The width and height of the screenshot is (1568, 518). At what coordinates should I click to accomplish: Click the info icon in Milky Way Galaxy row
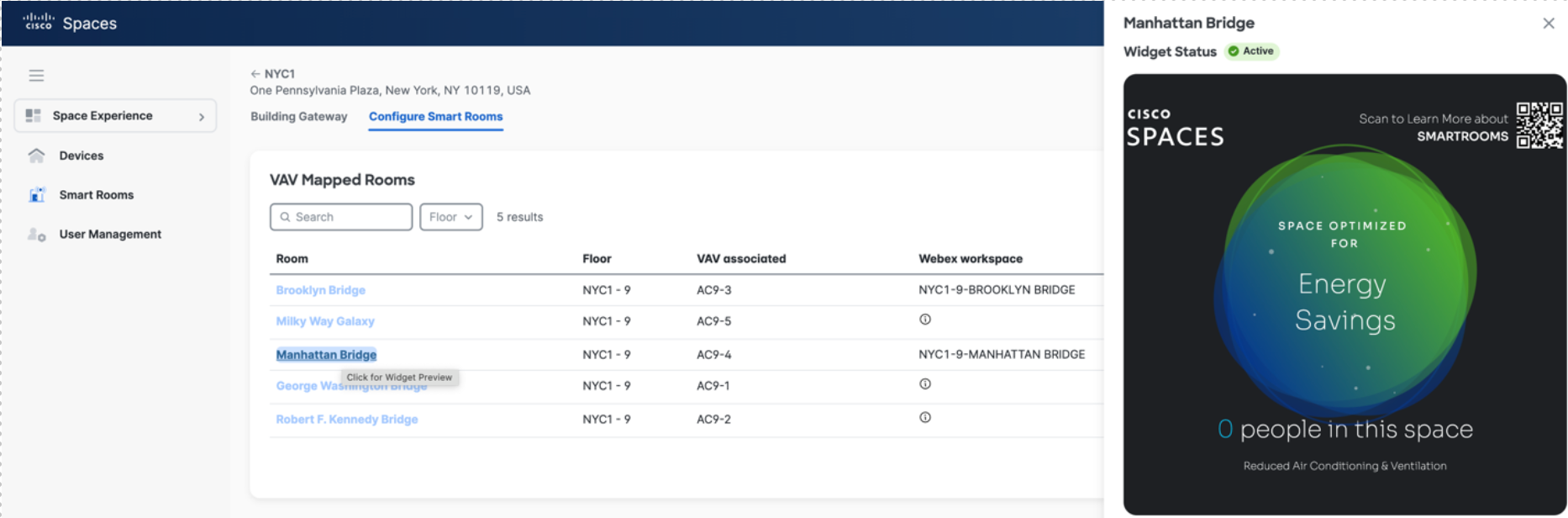924,320
